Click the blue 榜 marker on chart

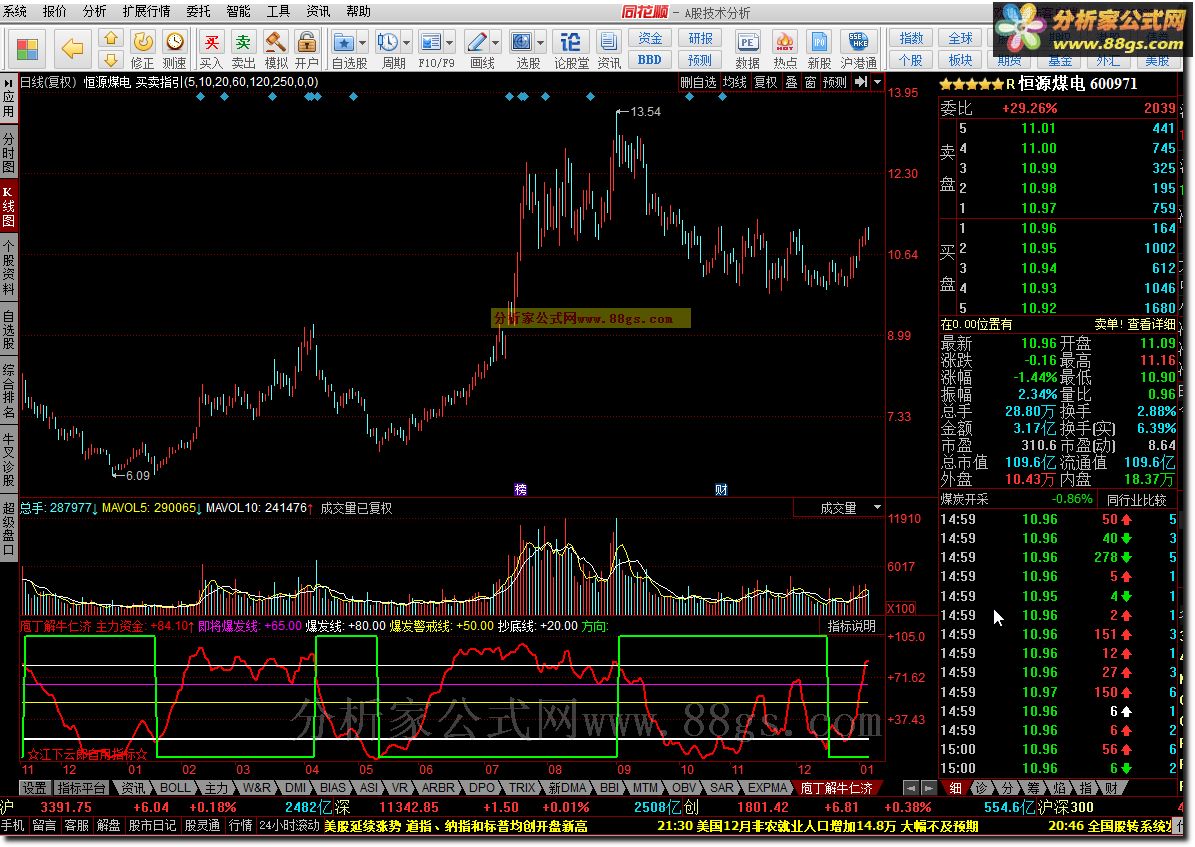point(521,489)
